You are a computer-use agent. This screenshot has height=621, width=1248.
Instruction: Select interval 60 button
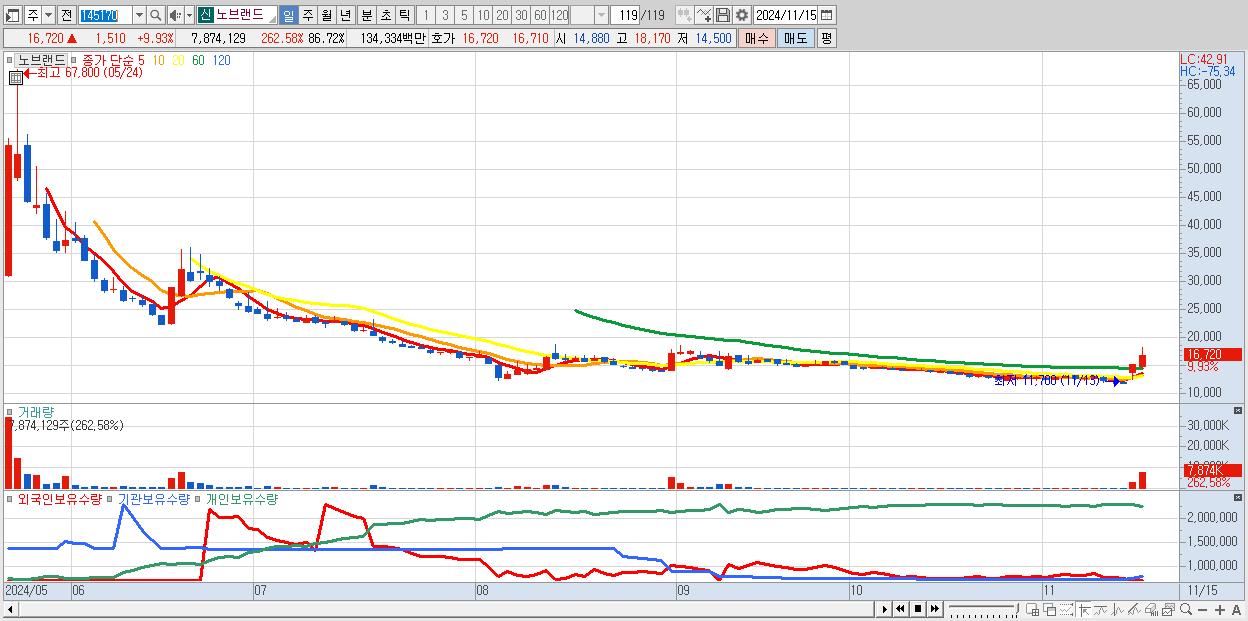pyautogui.click(x=540, y=15)
